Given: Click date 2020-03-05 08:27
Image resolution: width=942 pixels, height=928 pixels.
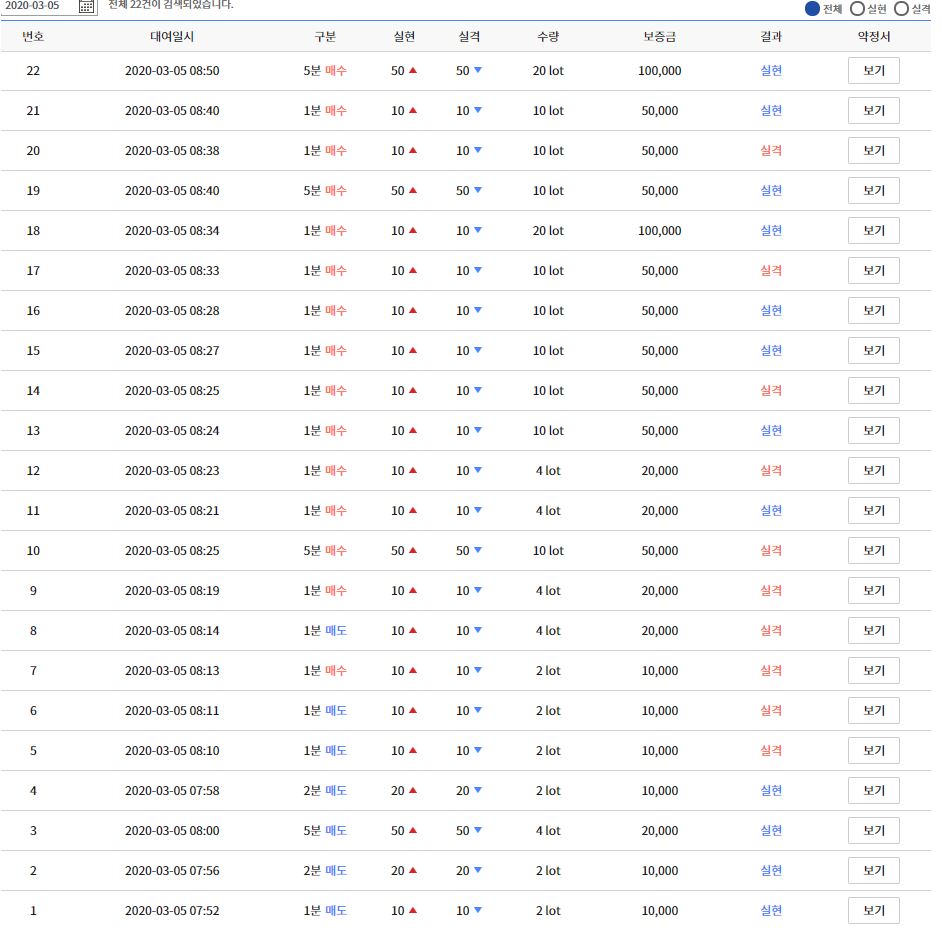Looking at the screenshot, I should point(172,350).
